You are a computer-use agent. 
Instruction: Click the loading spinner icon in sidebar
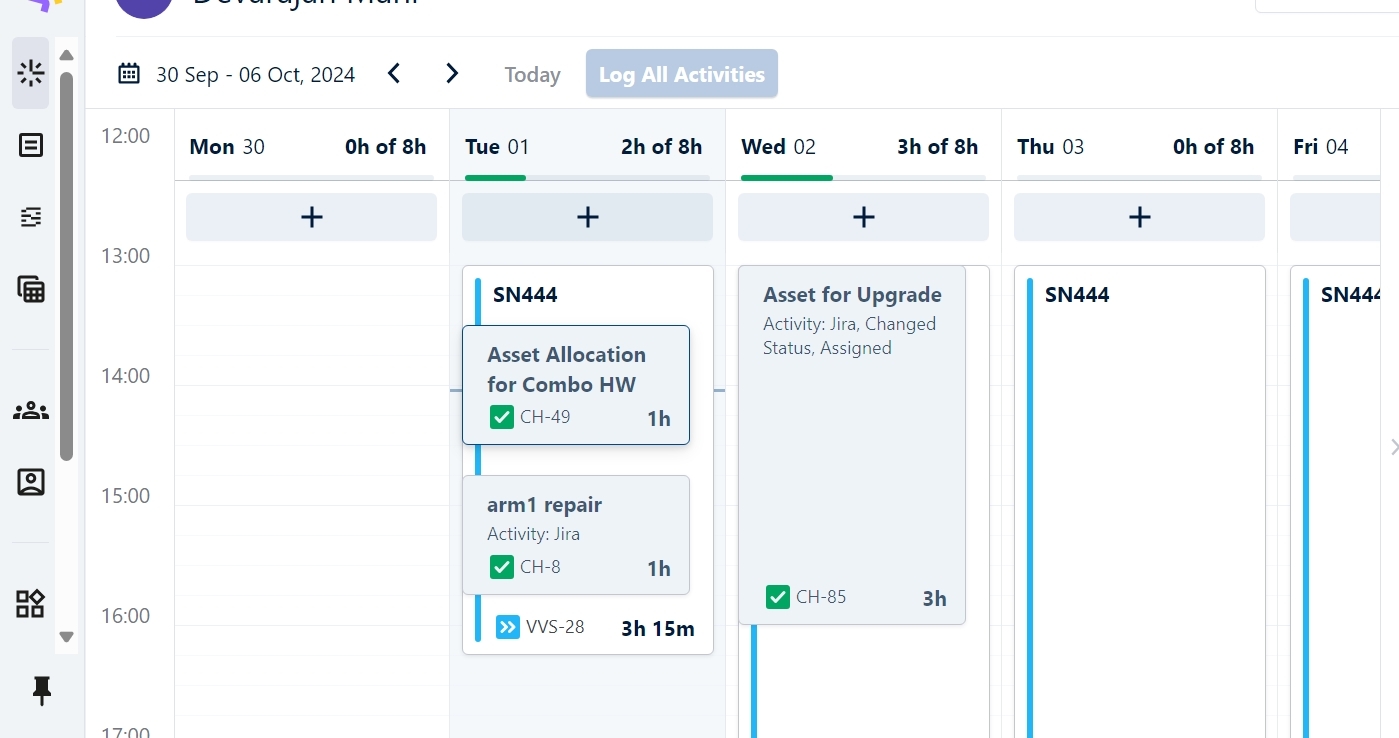coord(31,73)
